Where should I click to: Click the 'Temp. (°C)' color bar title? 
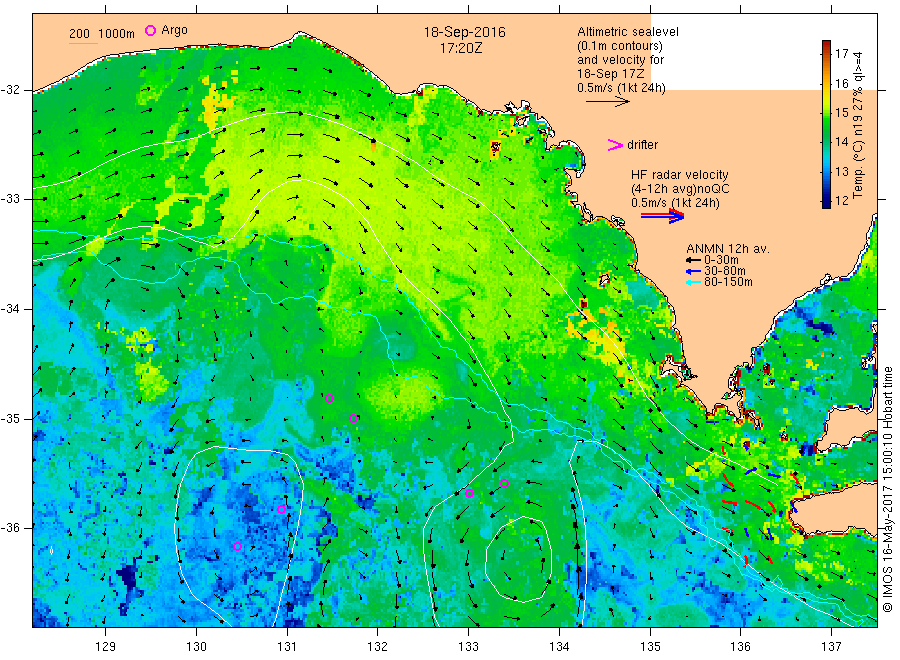858,168
